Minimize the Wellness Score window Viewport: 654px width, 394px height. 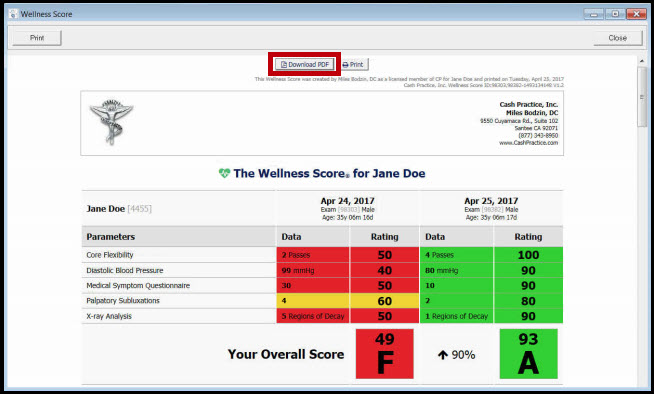(x=594, y=14)
